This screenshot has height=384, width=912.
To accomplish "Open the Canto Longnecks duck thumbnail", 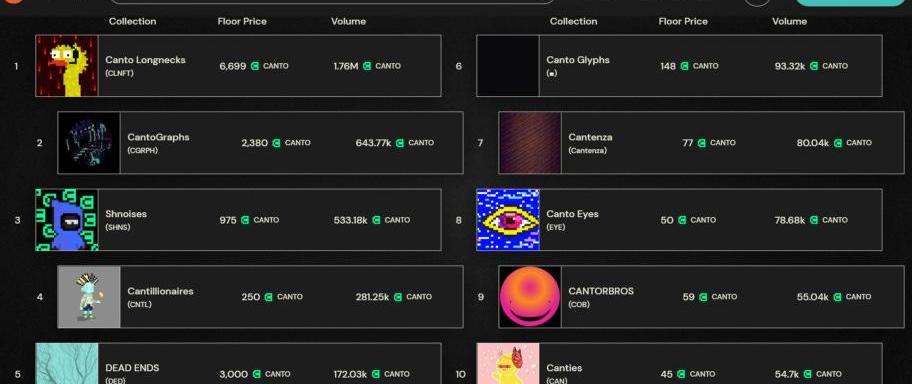I will pos(67,66).
